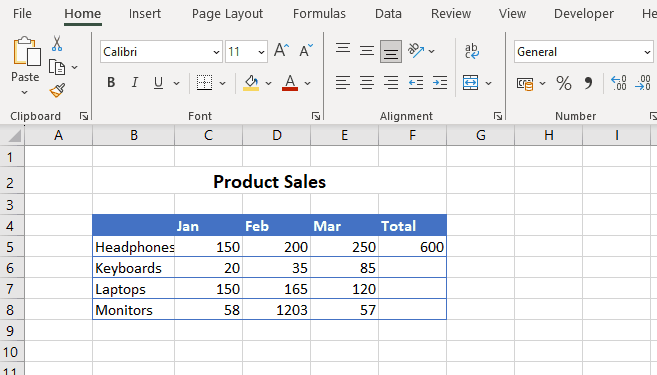Select the Product Sales title cell
This screenshot has height=375, width=657.
click(269, 182)
